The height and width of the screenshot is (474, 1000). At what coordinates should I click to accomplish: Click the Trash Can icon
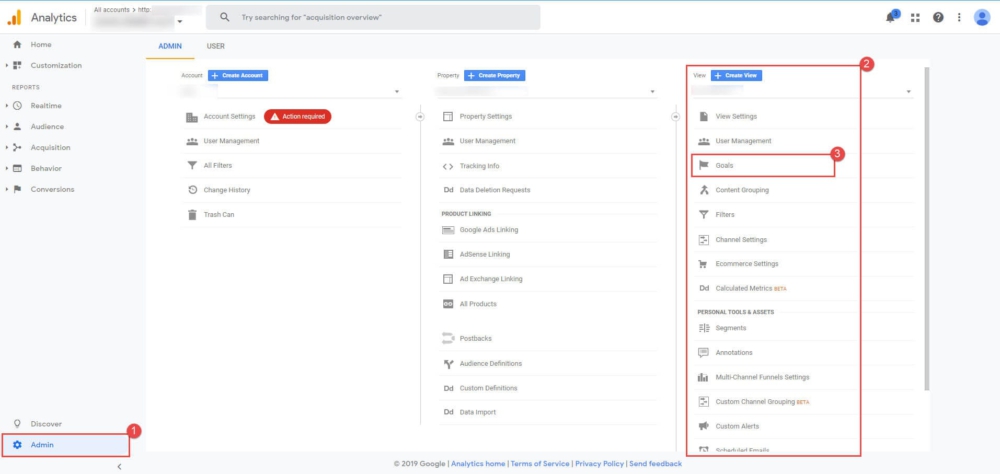click(191, 214)
